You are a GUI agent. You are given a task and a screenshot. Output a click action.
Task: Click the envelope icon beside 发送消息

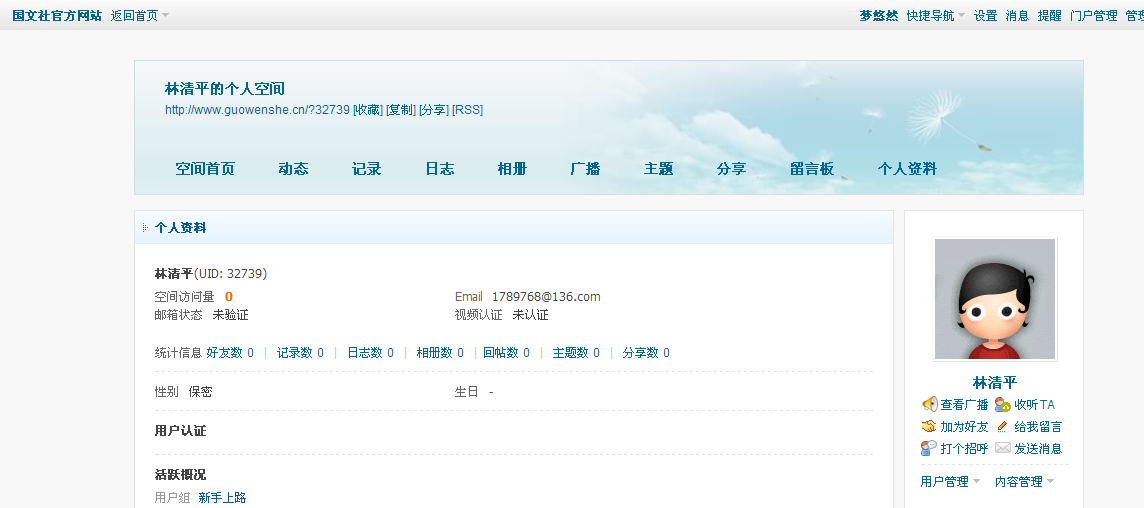click(1003, 448)
